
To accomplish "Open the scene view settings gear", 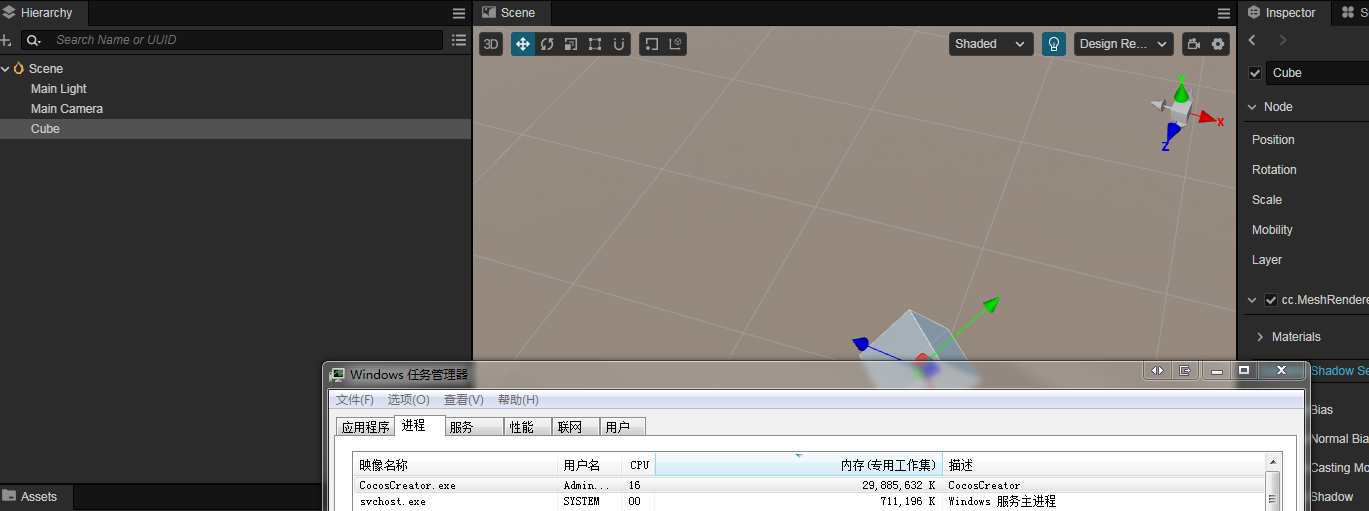I will (1217, 44).
